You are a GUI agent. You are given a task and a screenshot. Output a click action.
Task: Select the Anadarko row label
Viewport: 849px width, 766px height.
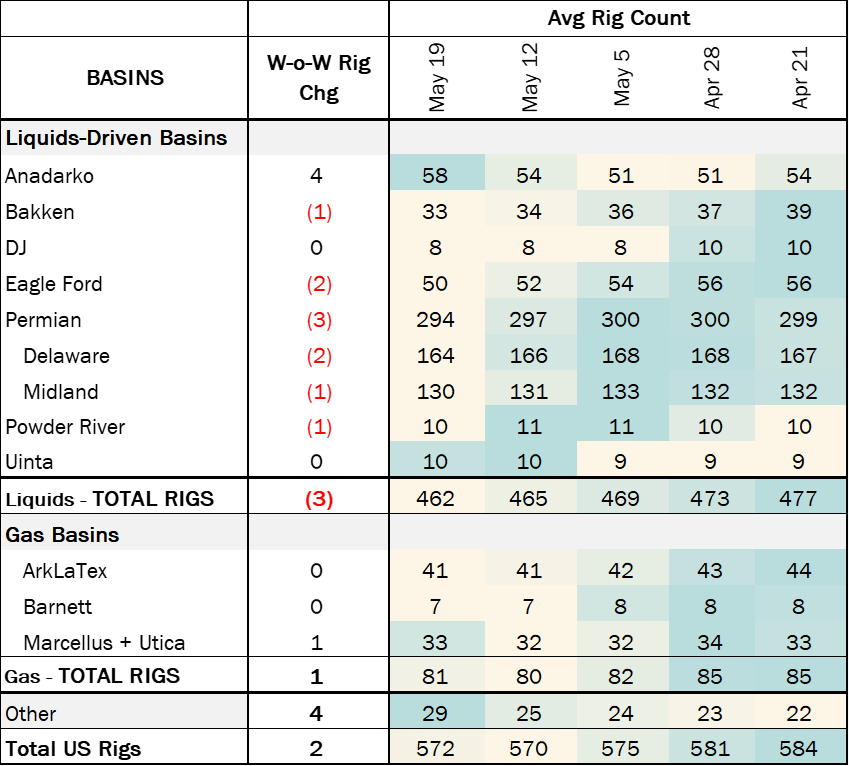tap(49, 176)
